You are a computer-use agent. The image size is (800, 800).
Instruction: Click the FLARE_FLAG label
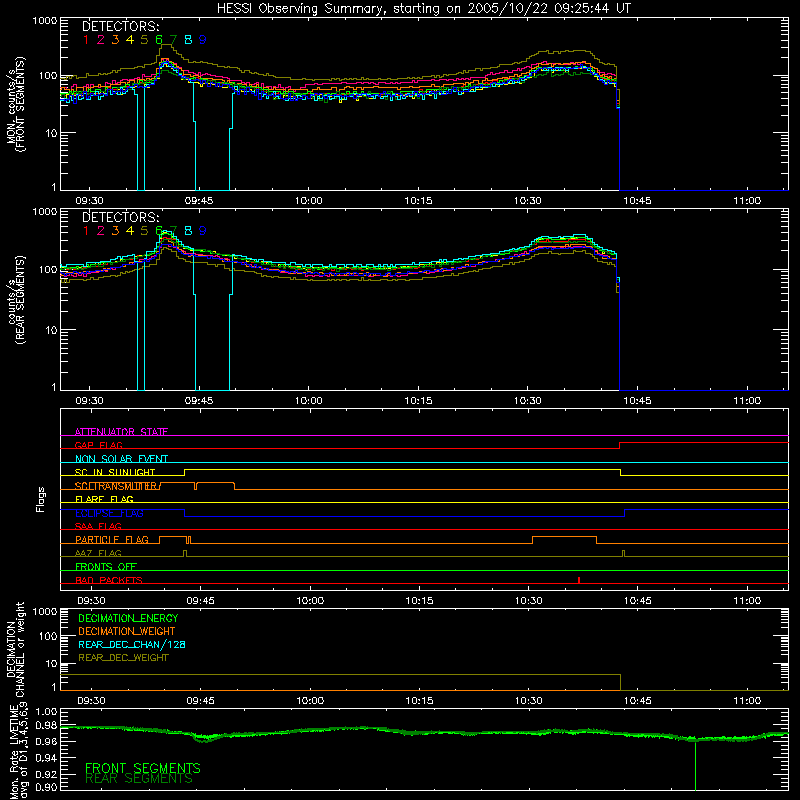coord(104,499)
